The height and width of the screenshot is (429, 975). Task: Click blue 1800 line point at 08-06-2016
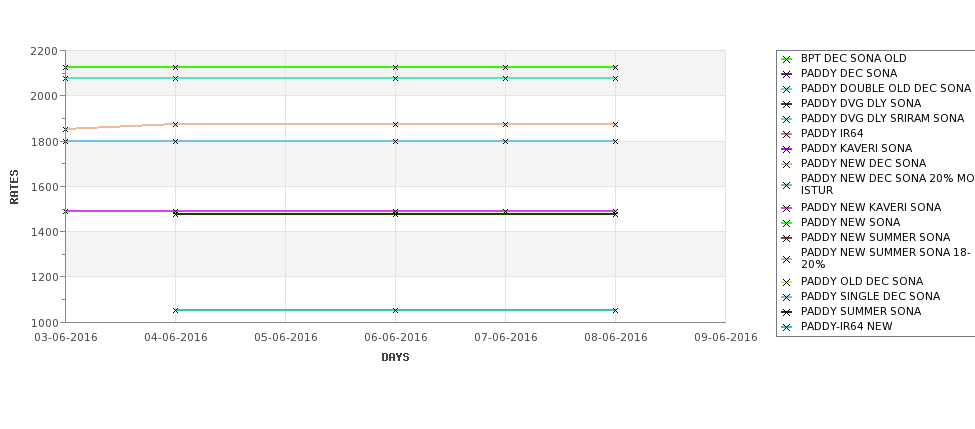tap(616, 141)
